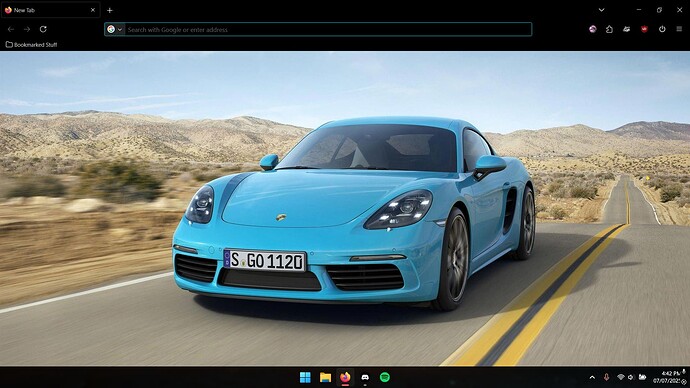Click the extension icon left of the red shield
The width and height of the screenshot is (690, 388).
click(627, 29)
